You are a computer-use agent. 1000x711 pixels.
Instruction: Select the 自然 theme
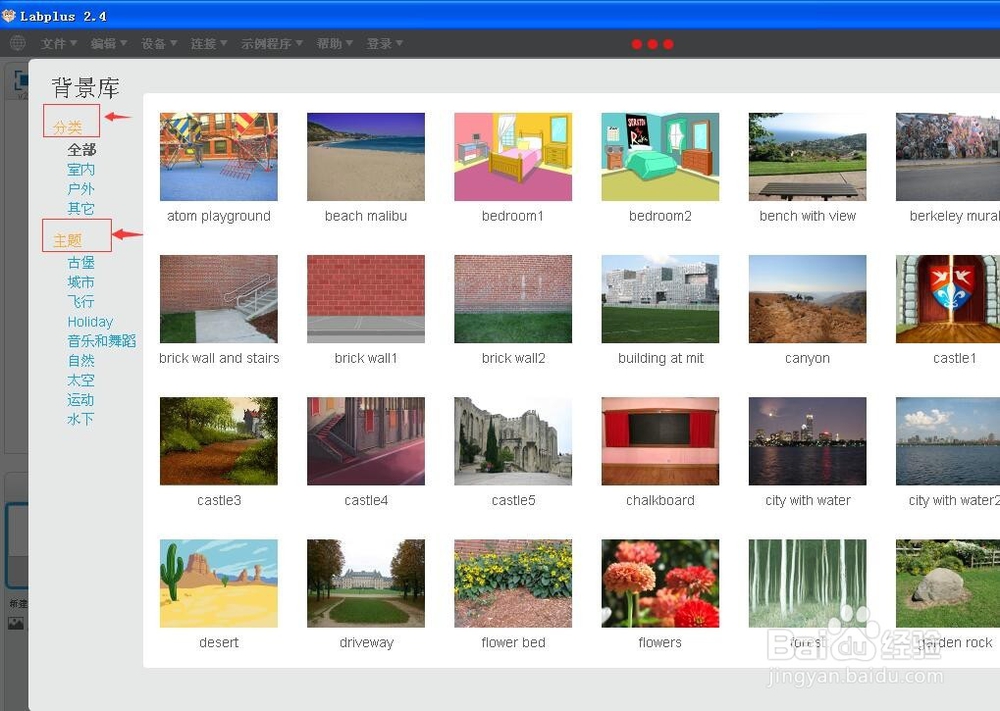[x=81, y=361]
